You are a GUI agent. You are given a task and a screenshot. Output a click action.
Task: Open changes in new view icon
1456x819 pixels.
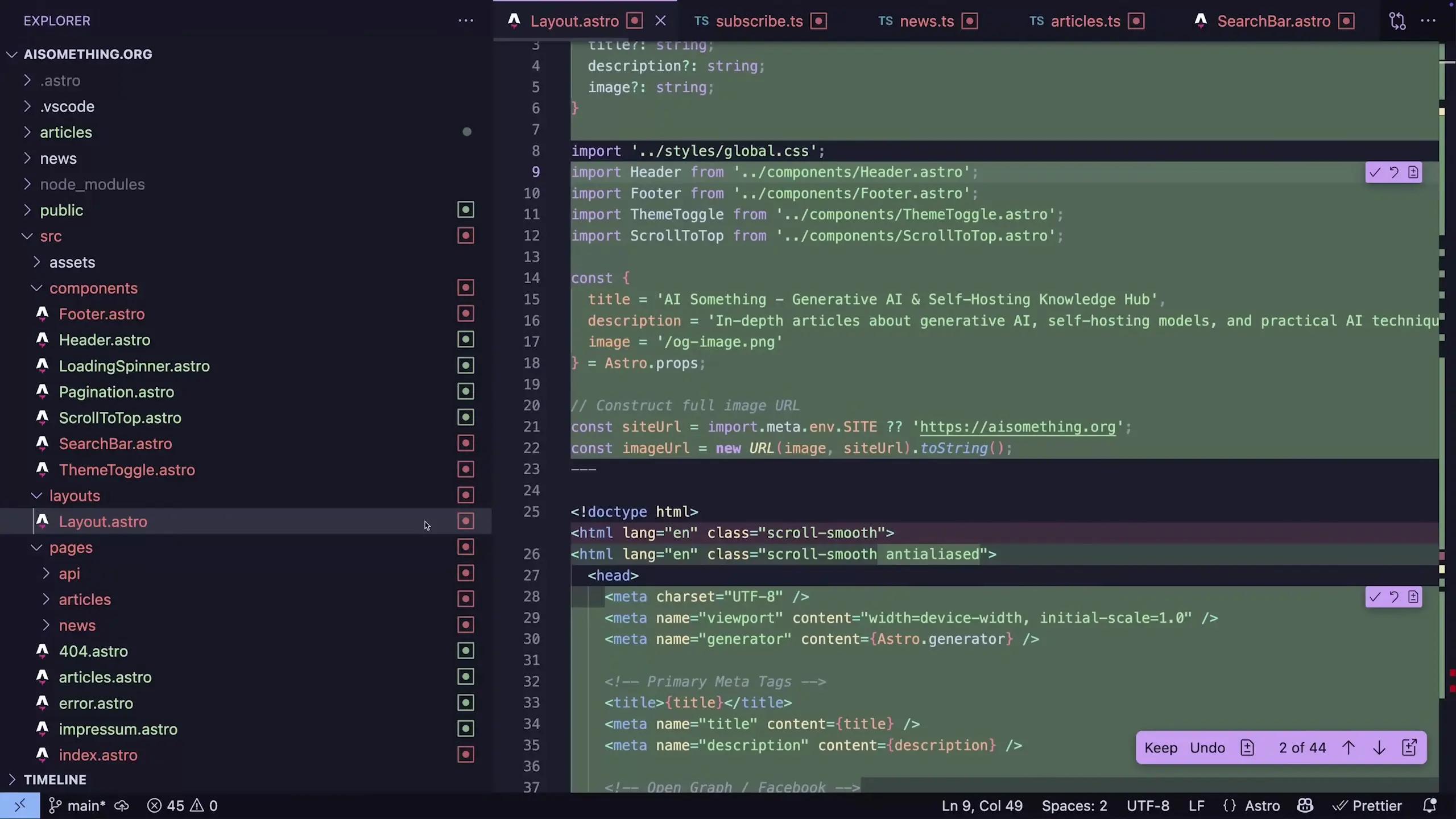click(1409, 748)
